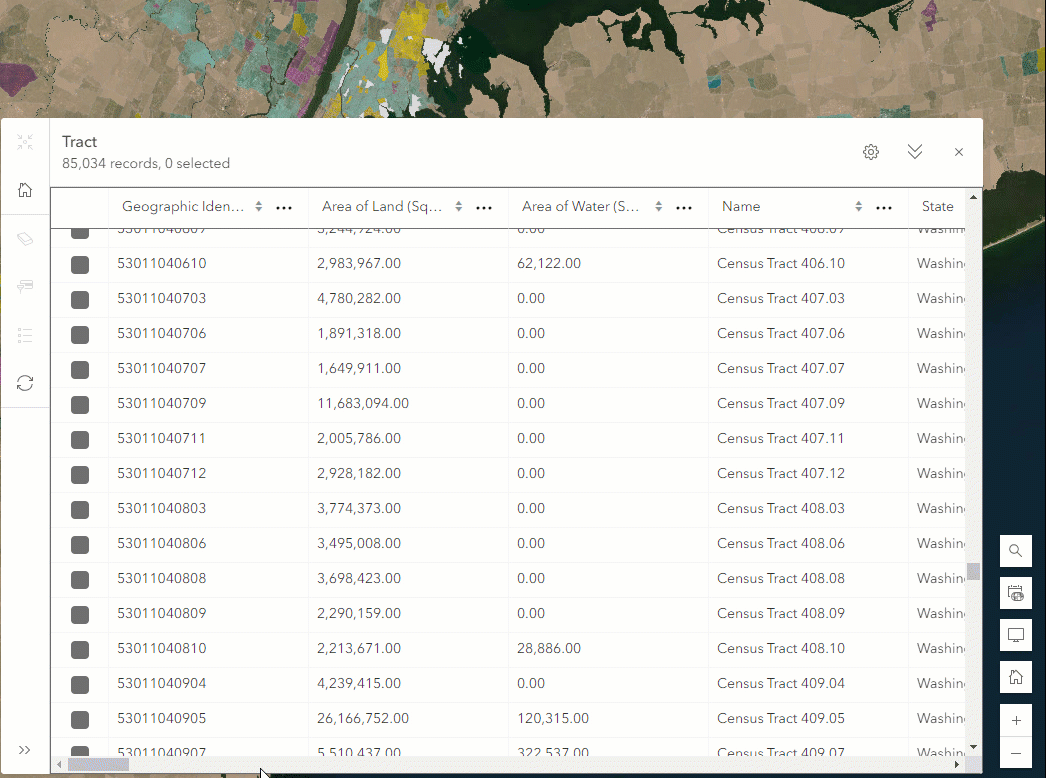Collapse the Tract table with the chevron
This screenshot has width=1046, height=778.
[915, 151]
